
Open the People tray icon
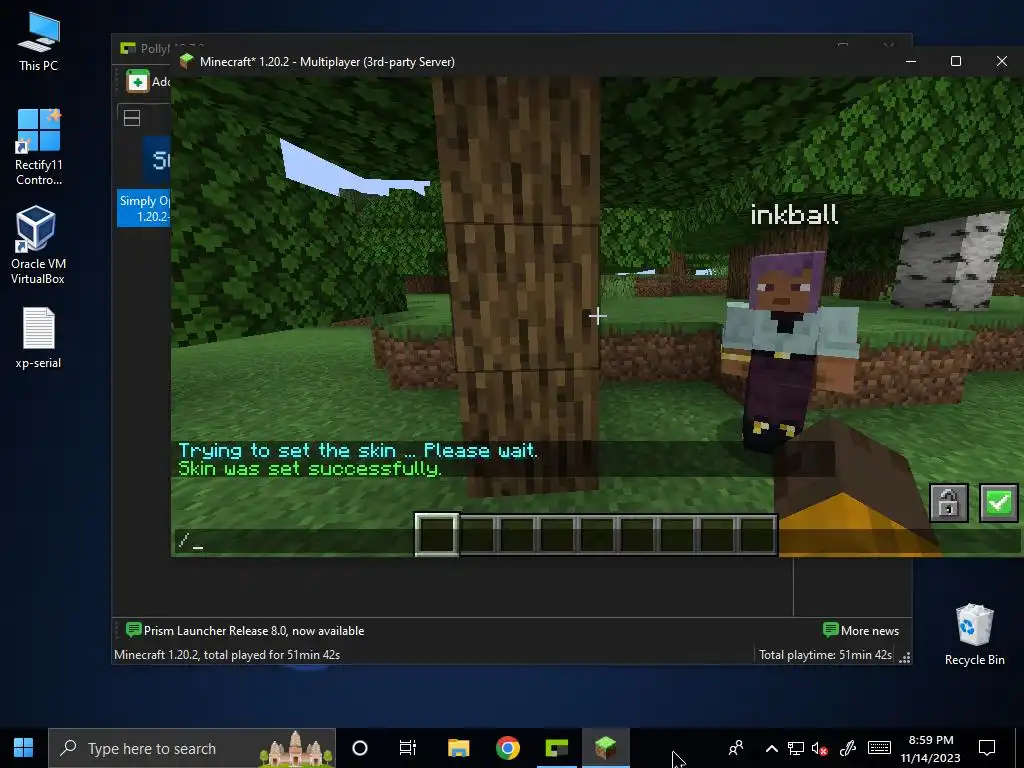coord(736,748)
